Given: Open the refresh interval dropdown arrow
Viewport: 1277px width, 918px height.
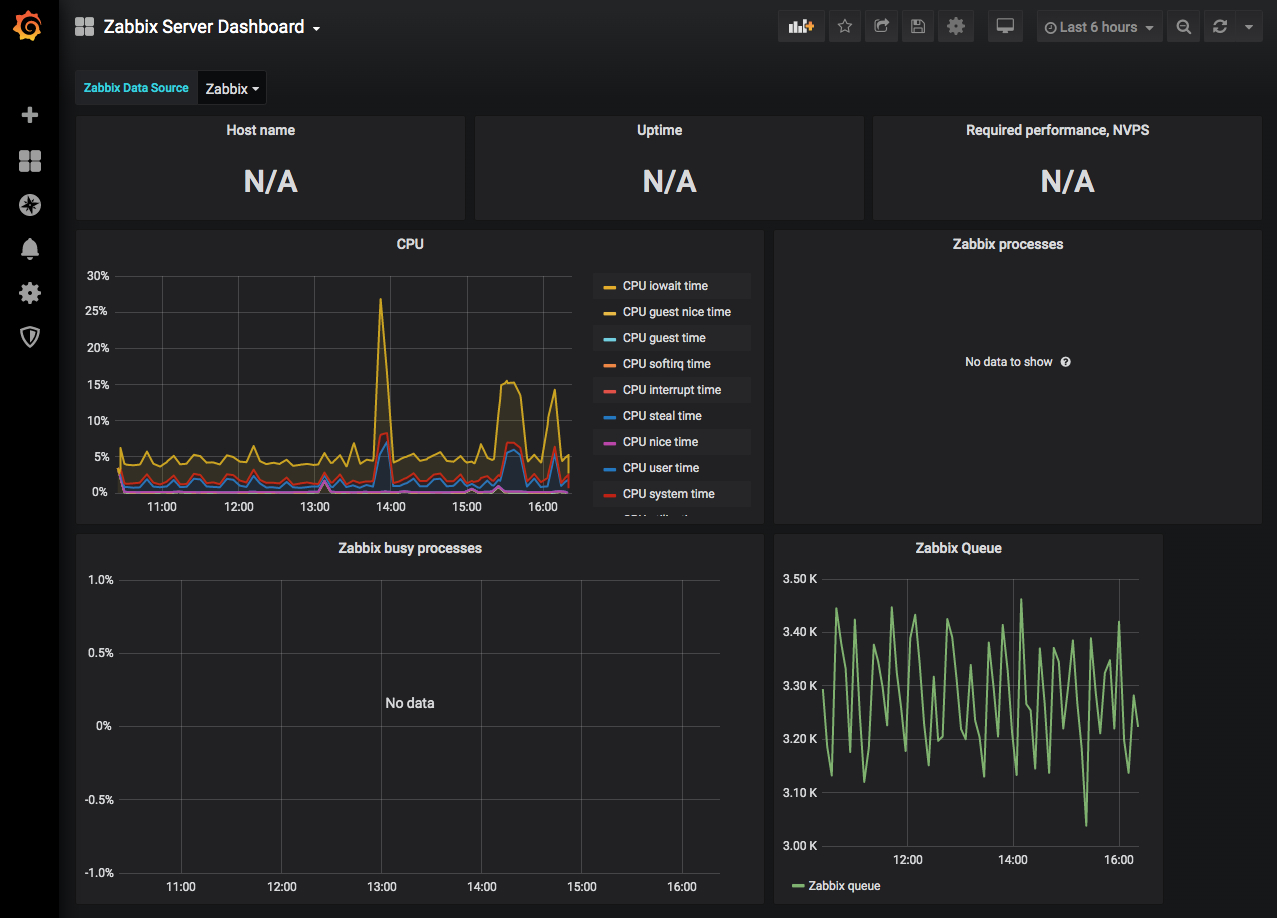Looking at the screenshot, I should (x=1249, y=27).
